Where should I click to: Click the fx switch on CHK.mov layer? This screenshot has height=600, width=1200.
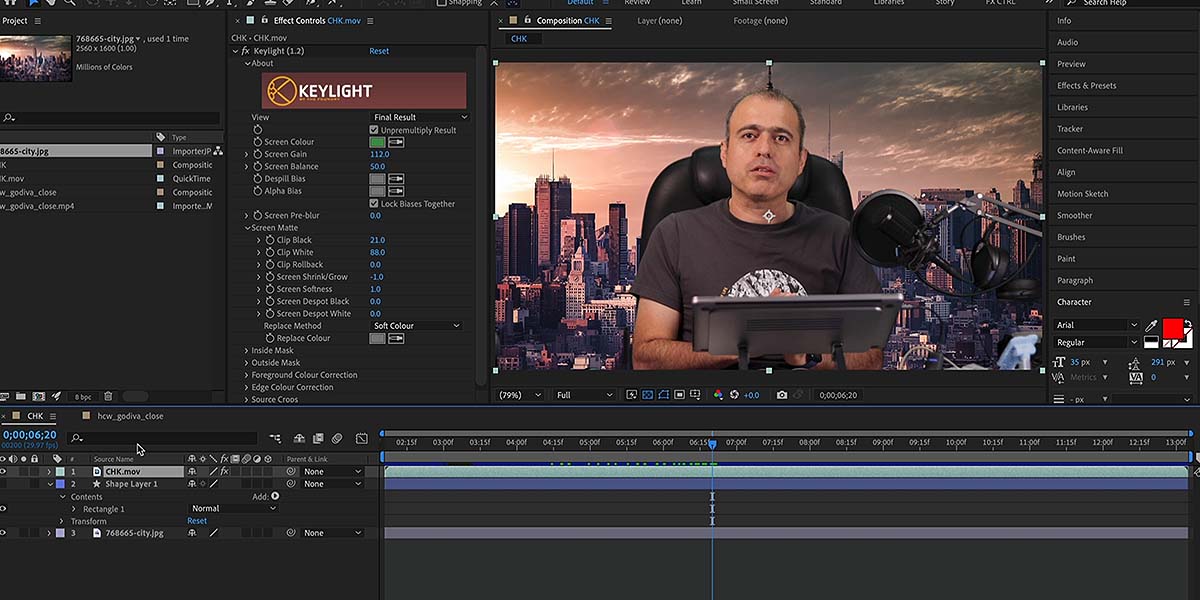click(x=224, y=471)
